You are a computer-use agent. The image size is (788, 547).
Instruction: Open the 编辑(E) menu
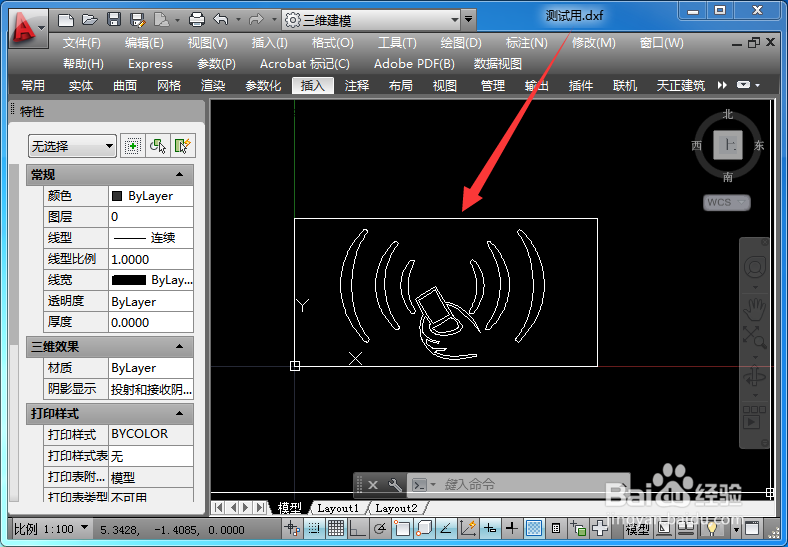(144, 43)
